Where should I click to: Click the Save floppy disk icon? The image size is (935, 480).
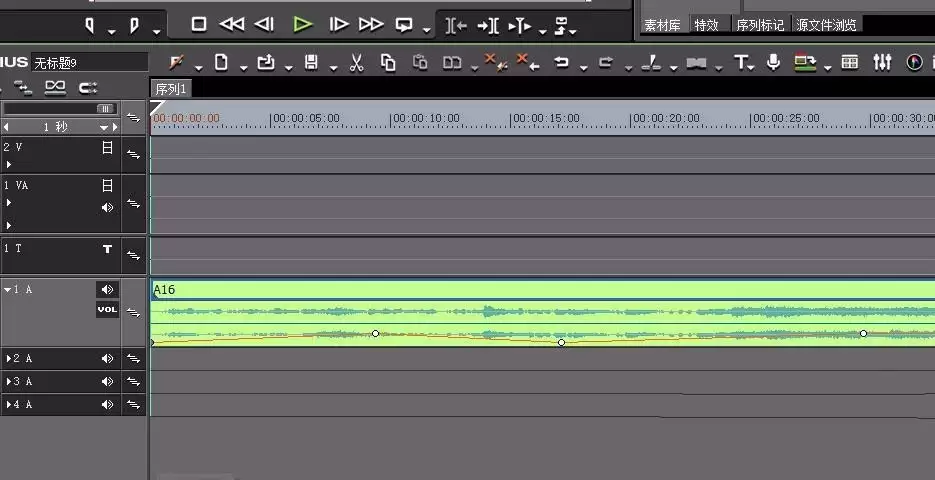click(x=311, y=62)
